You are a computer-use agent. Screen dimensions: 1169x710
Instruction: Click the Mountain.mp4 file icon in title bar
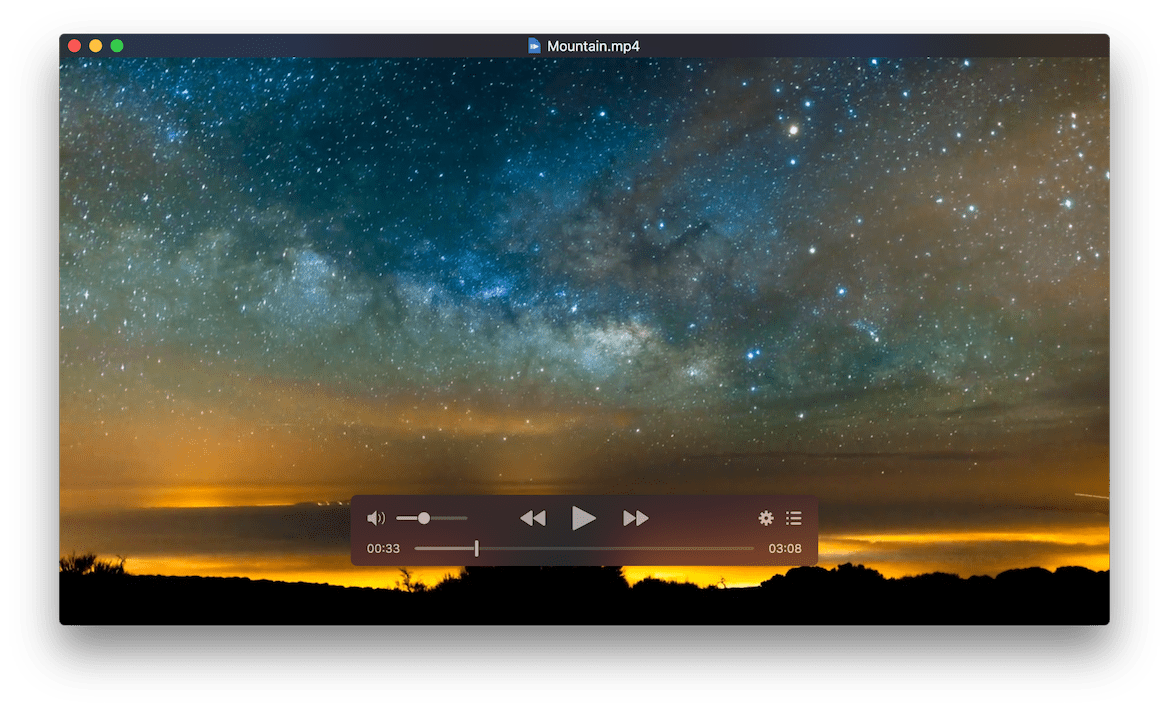pyautogui.click(x=534, y=45)
